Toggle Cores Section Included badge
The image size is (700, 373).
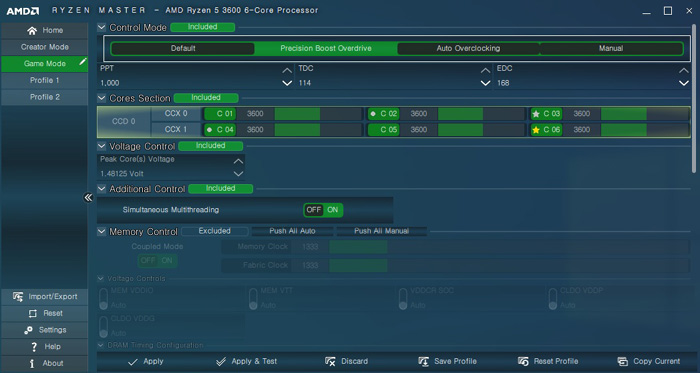206,98
